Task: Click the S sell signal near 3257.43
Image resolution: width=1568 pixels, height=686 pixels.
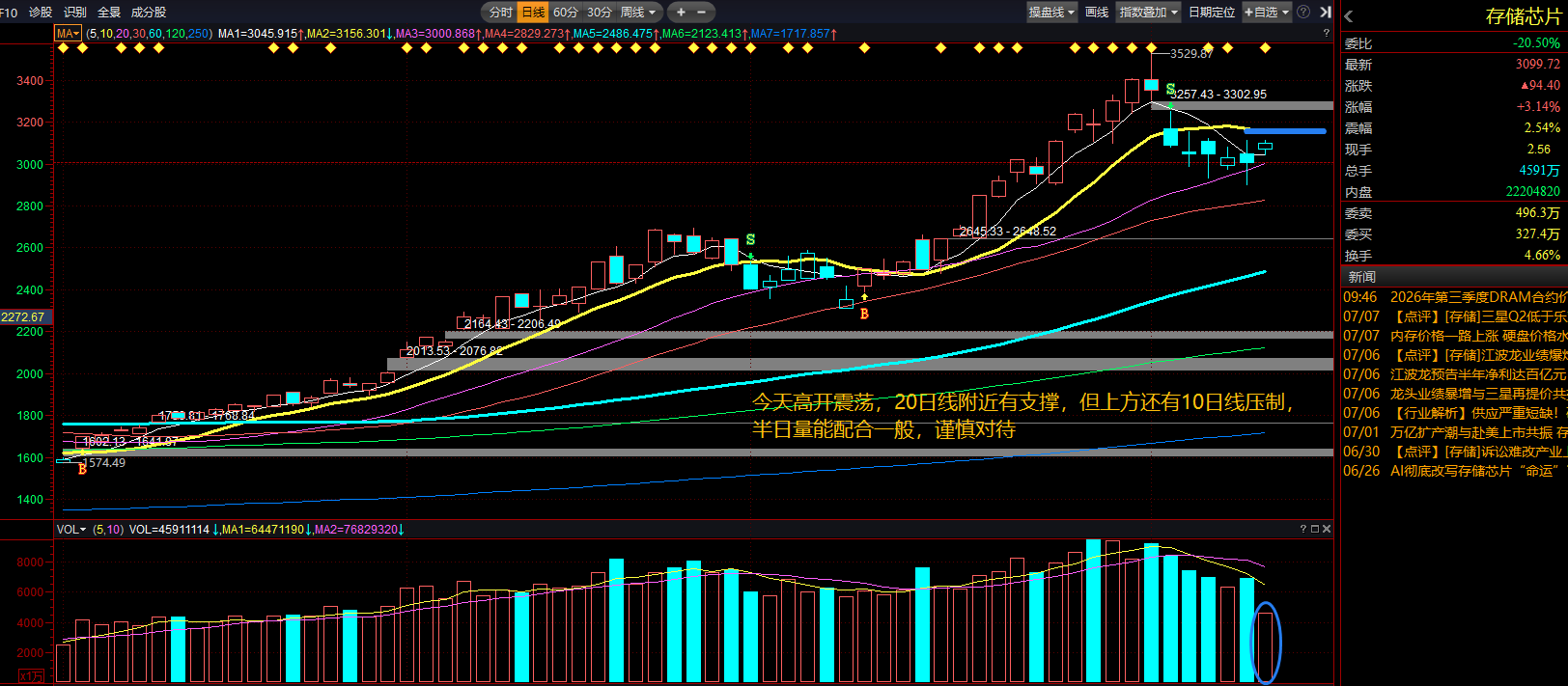Action: 1170,90
